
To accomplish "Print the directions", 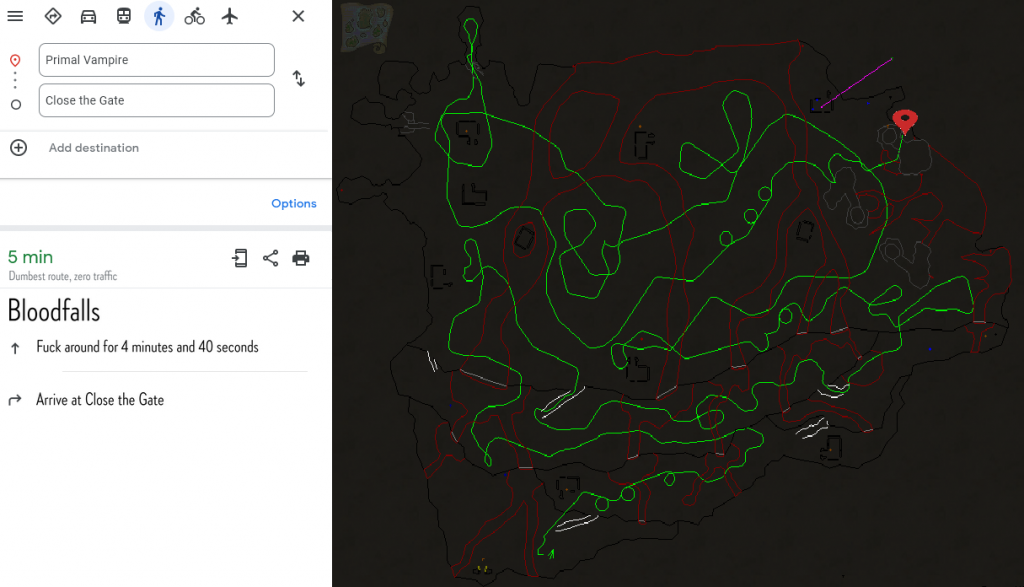I will tap(301, 258).
